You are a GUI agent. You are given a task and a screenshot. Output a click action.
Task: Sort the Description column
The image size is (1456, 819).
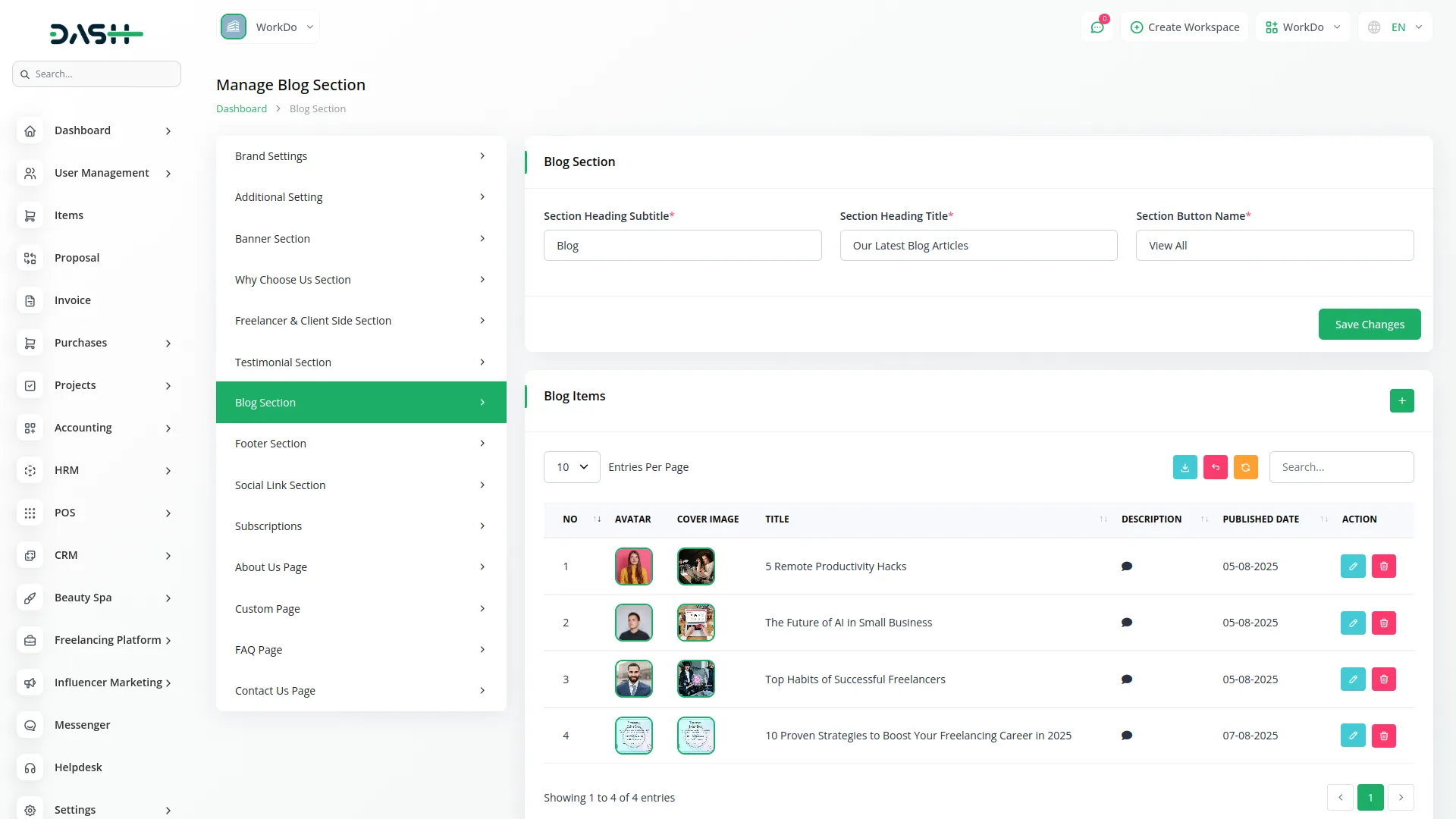point(1203,519)
